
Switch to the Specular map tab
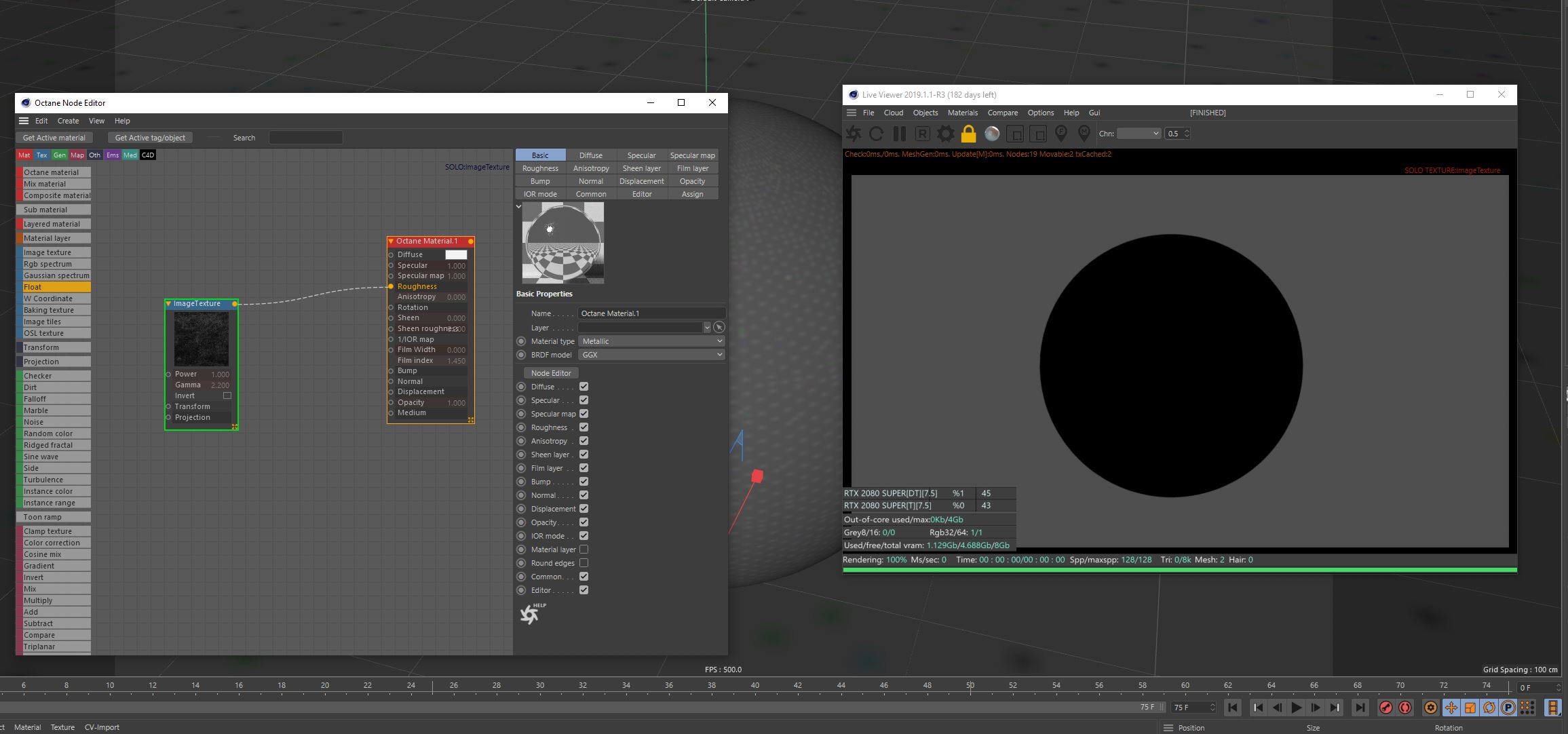(692, 155)
